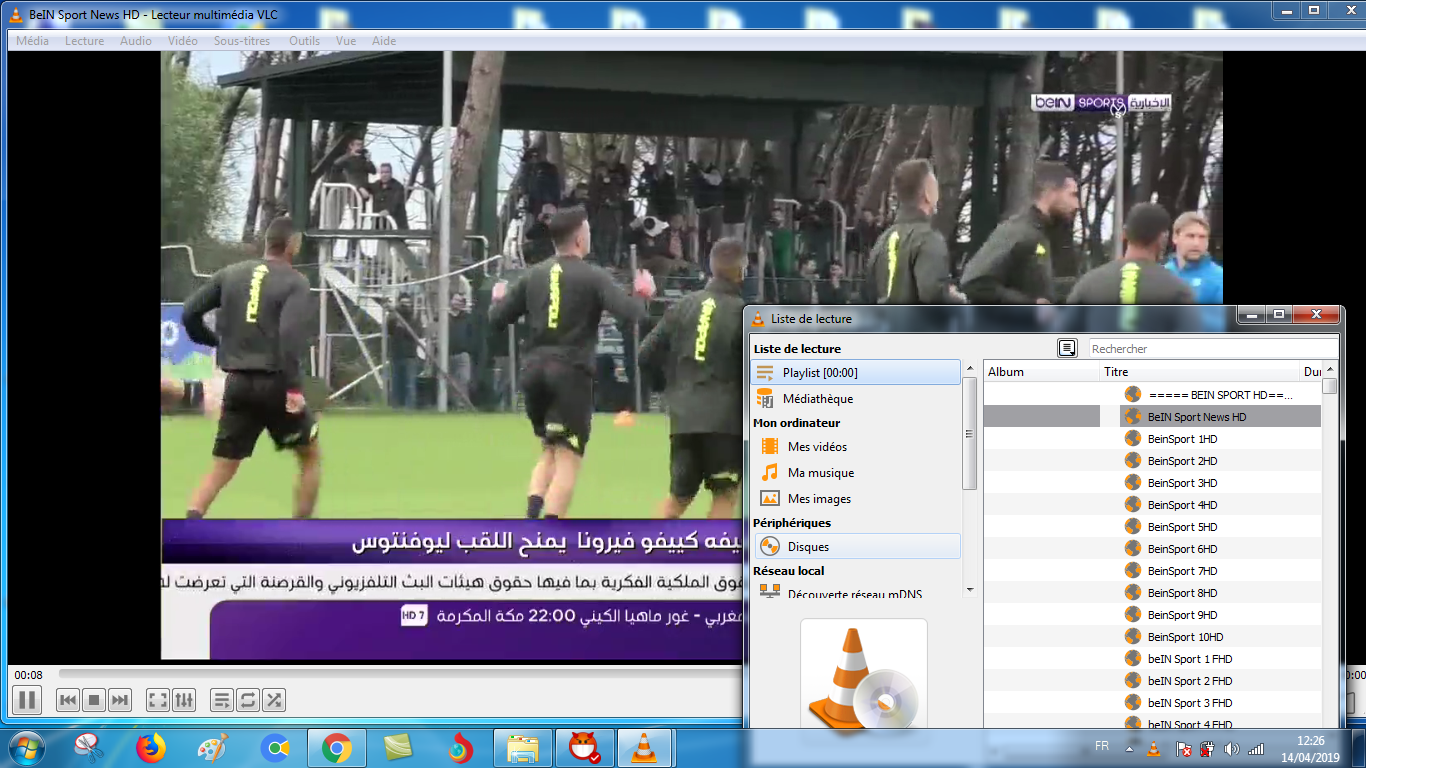
Task: Pause the video with the pause button
Action: click(x=27, y=700)
